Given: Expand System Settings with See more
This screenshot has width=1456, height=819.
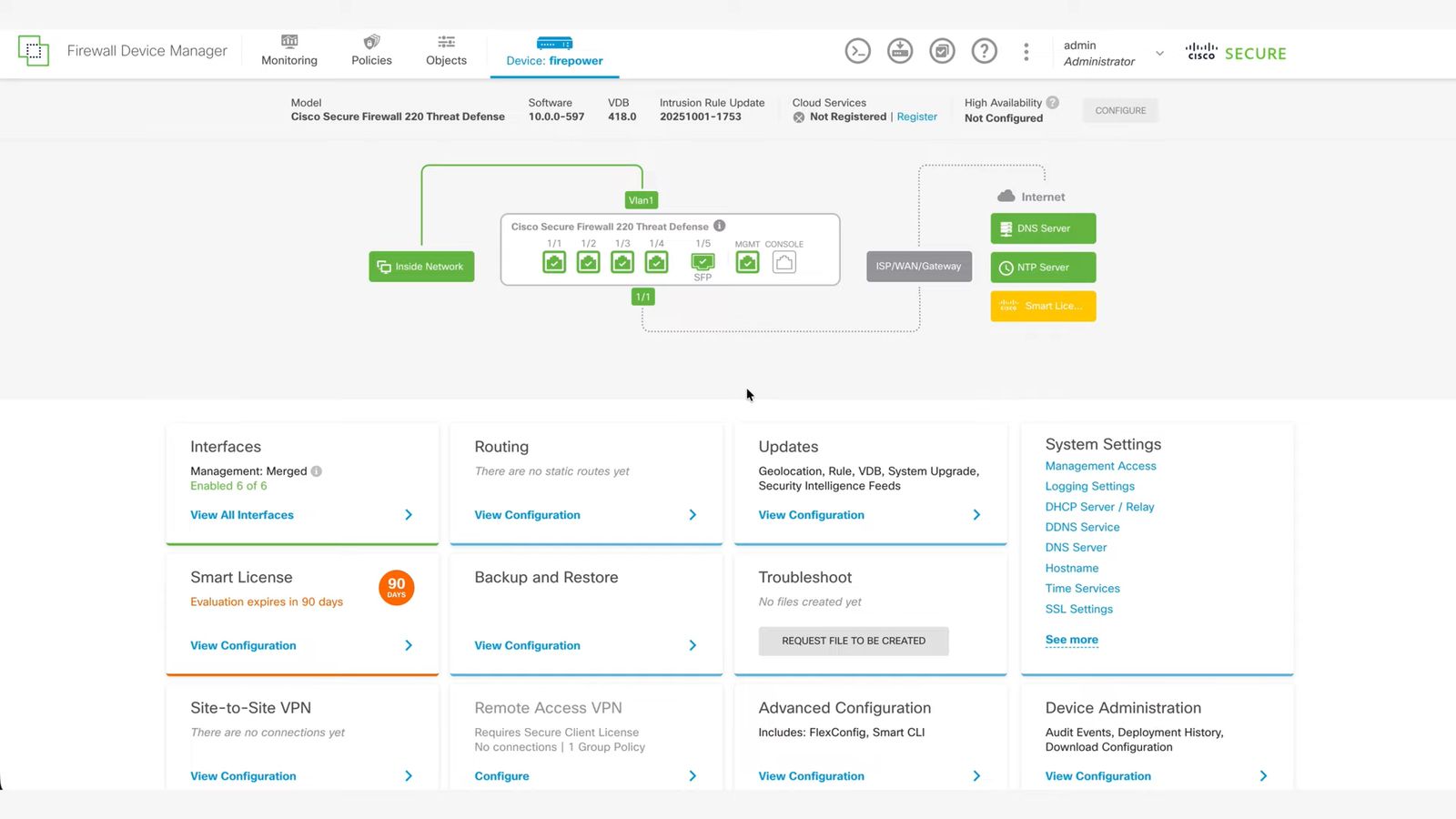Looking at the screenshot, I should (1071, 640).
